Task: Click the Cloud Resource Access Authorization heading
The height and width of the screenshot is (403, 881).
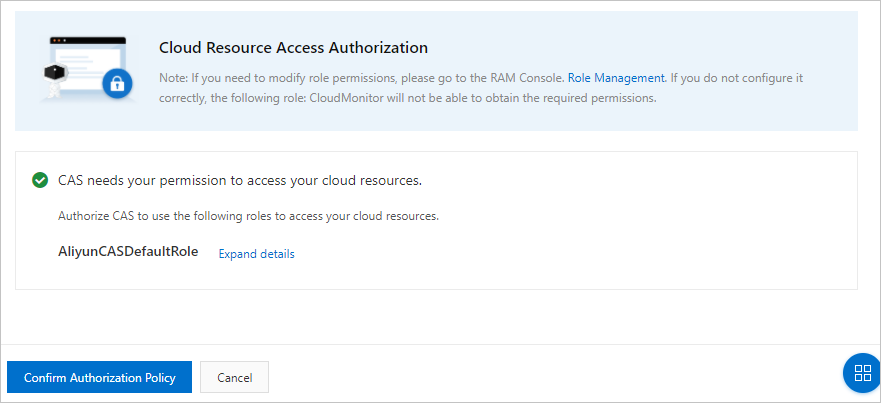Action: coord(293,48)
